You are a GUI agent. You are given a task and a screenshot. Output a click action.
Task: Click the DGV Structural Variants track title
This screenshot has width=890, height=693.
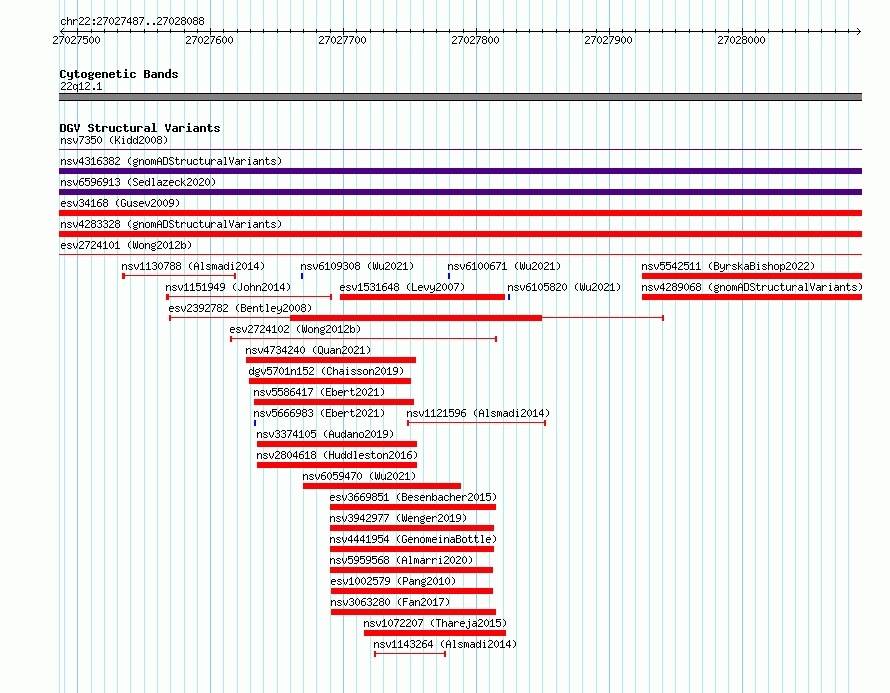click(140, 128)
